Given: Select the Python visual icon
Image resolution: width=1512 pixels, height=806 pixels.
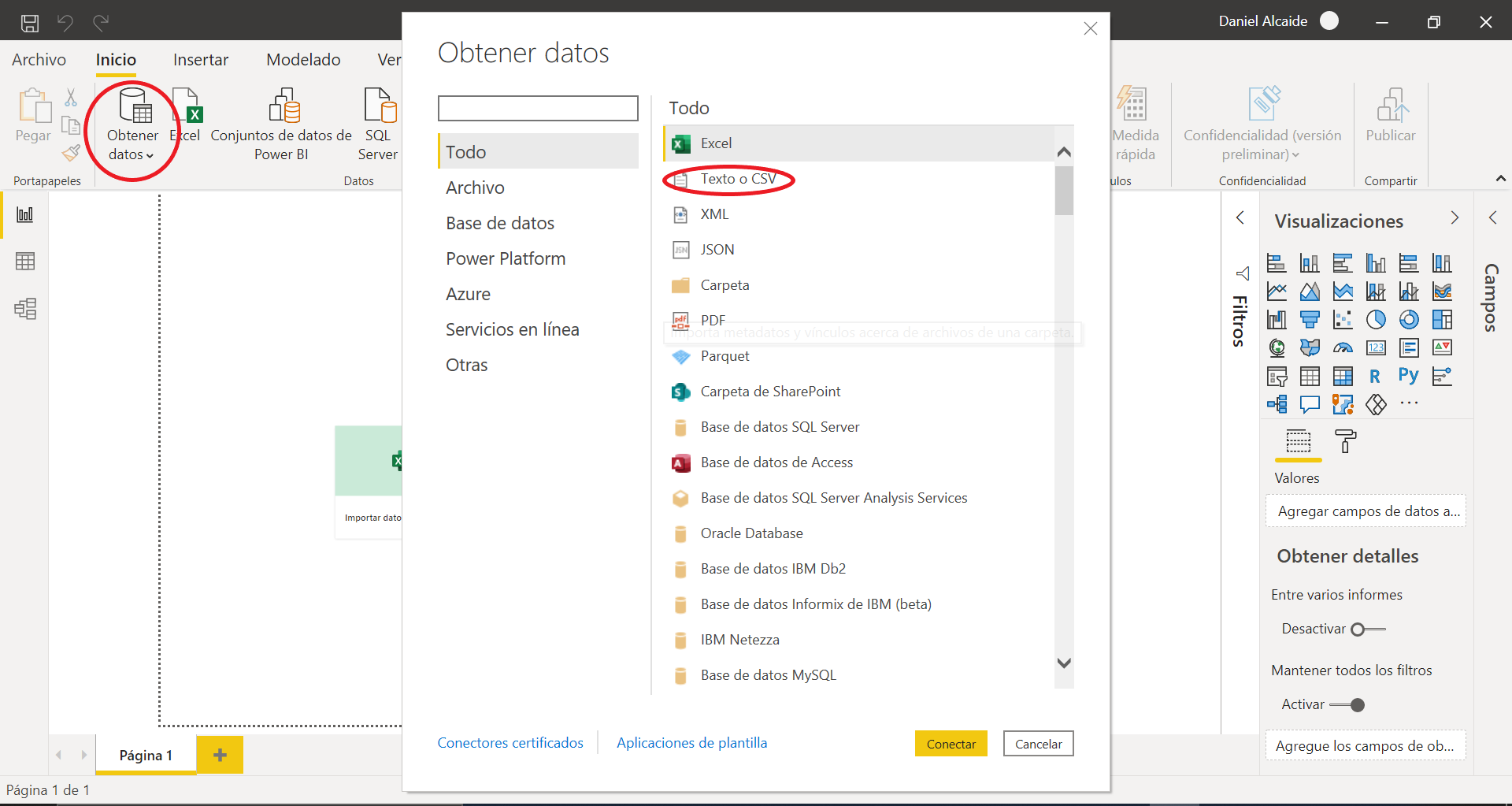Looking at the screenshot, I should (1409, 376).
